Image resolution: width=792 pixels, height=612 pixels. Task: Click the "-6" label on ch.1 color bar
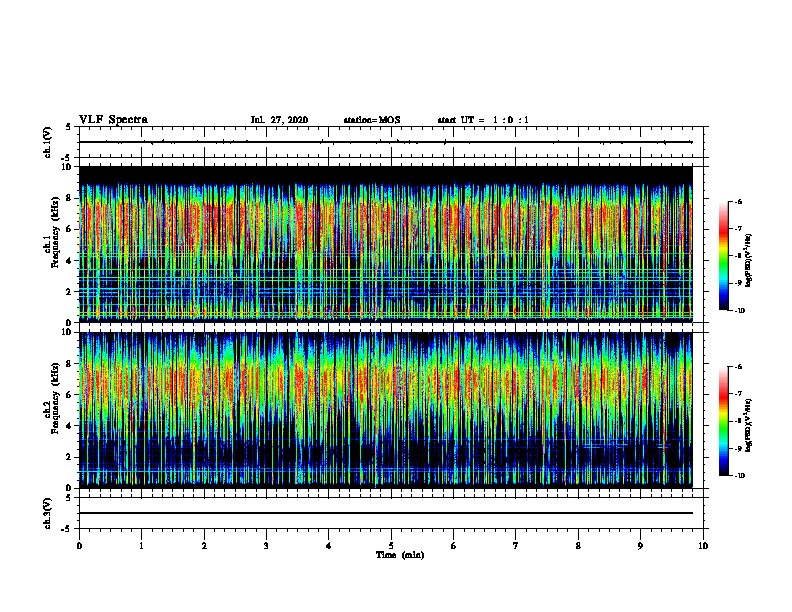click(x=739, y=201)
